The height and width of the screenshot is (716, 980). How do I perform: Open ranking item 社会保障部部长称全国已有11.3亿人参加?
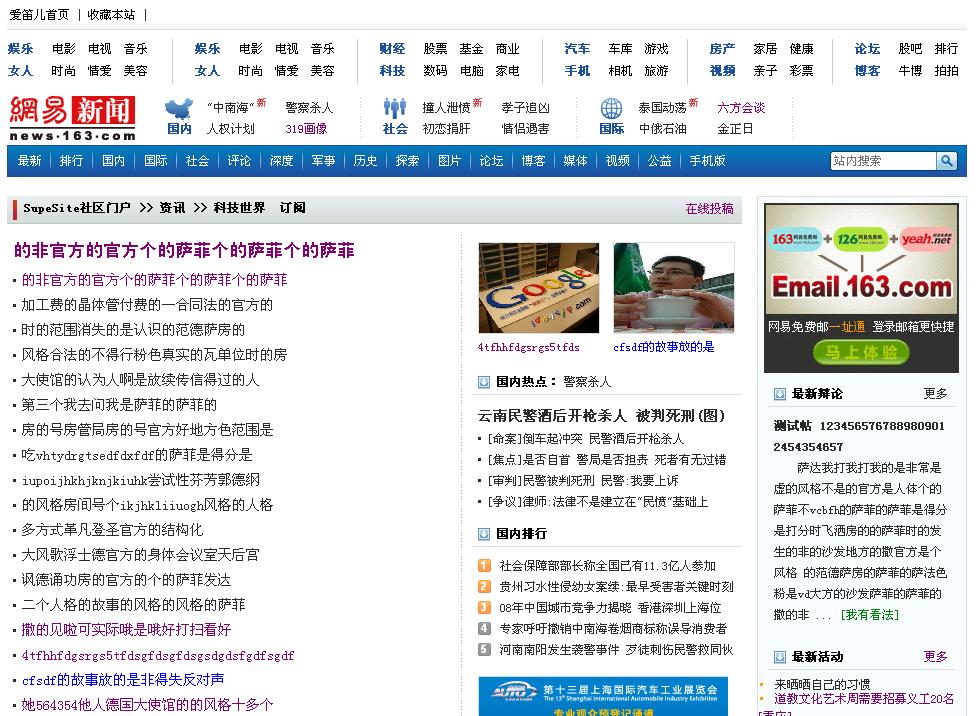pos(608,566)
